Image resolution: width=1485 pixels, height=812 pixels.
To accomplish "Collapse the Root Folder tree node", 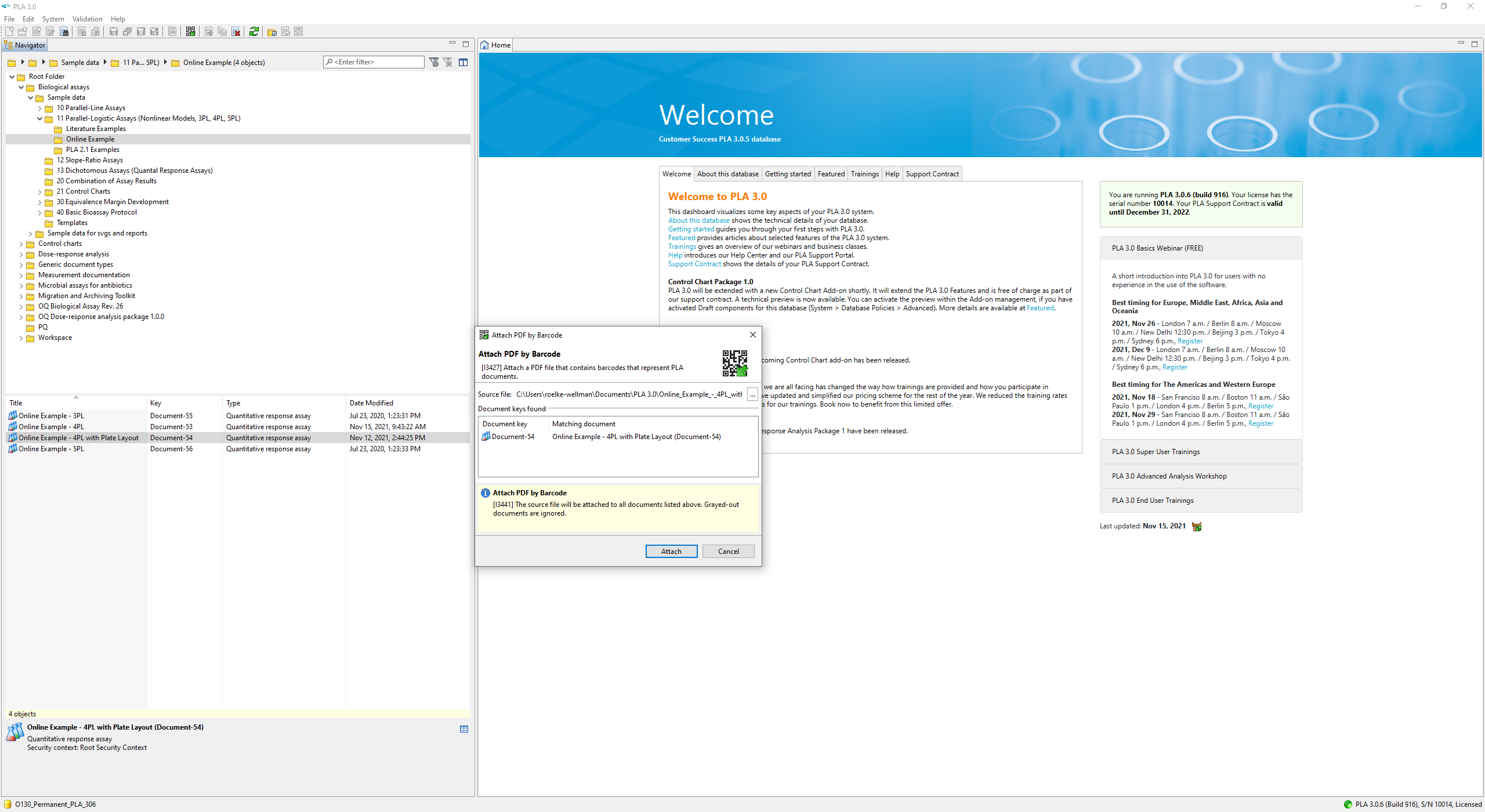I will pos(12,77).
